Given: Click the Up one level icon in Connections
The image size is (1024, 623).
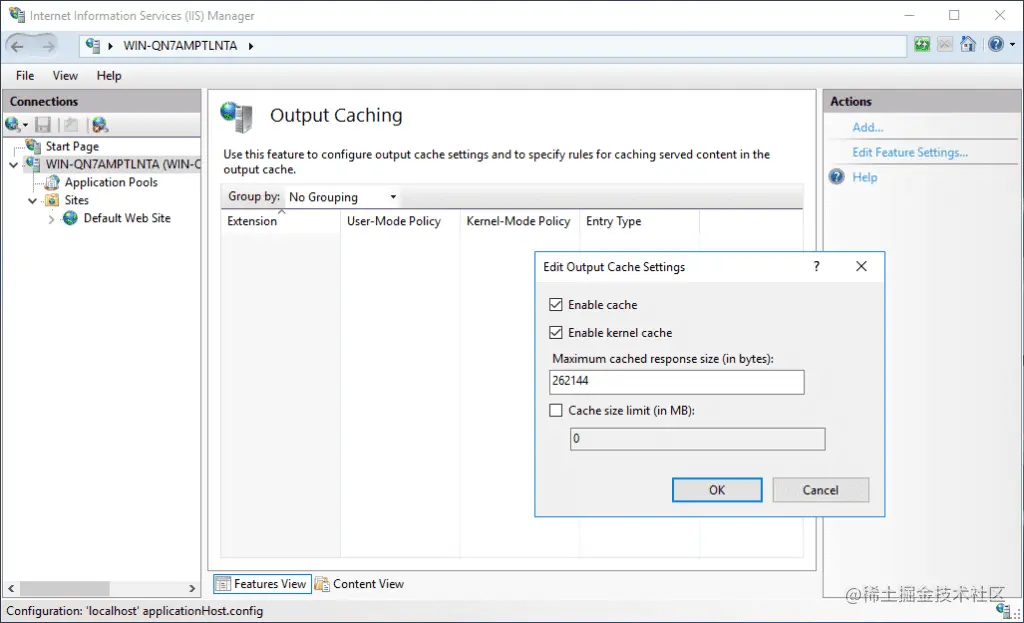Looking at the screenshot, I should [71, 124].
